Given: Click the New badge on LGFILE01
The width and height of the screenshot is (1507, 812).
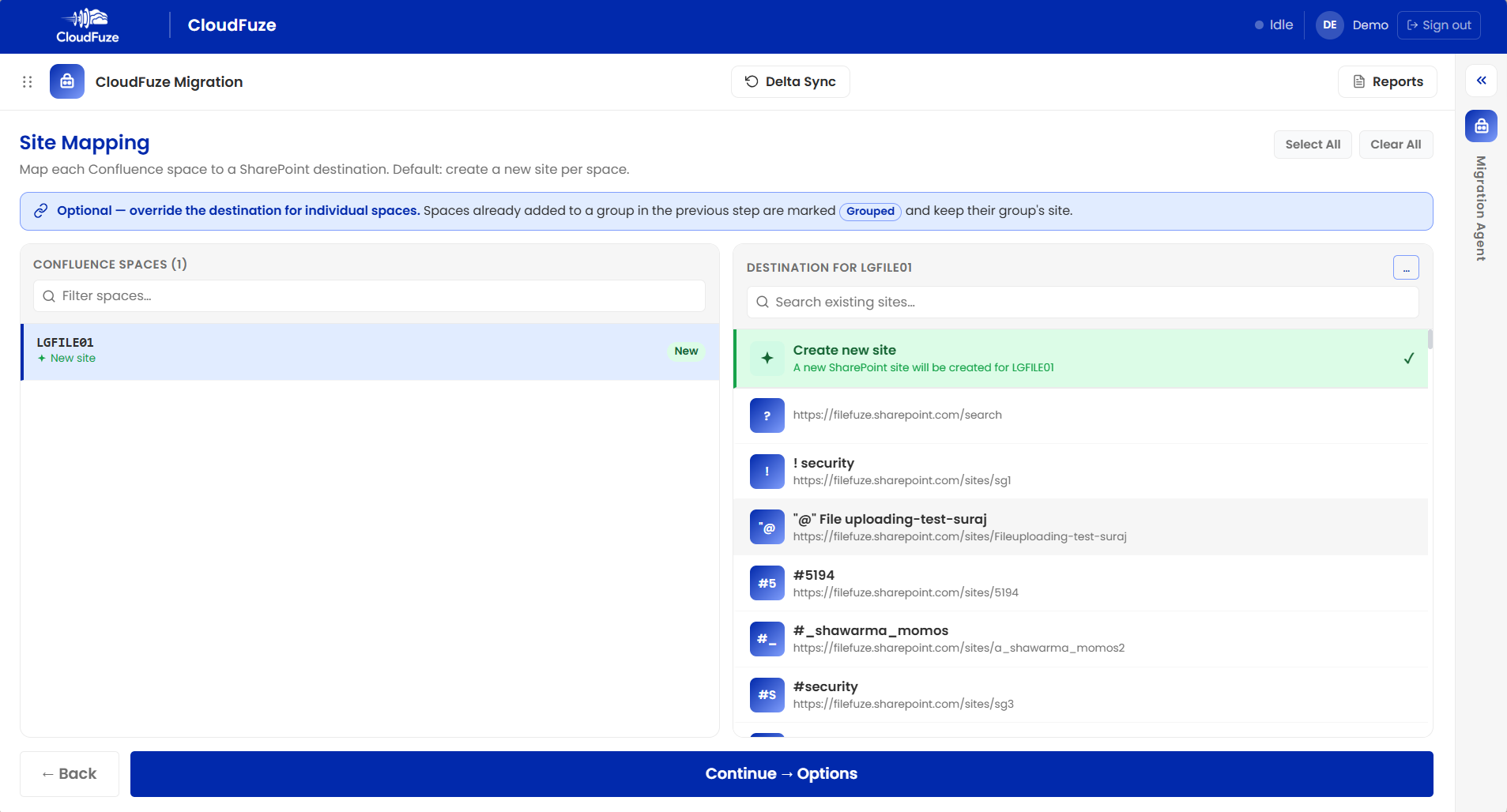Looking at the screenshot, I should click(x=686, y=351).
